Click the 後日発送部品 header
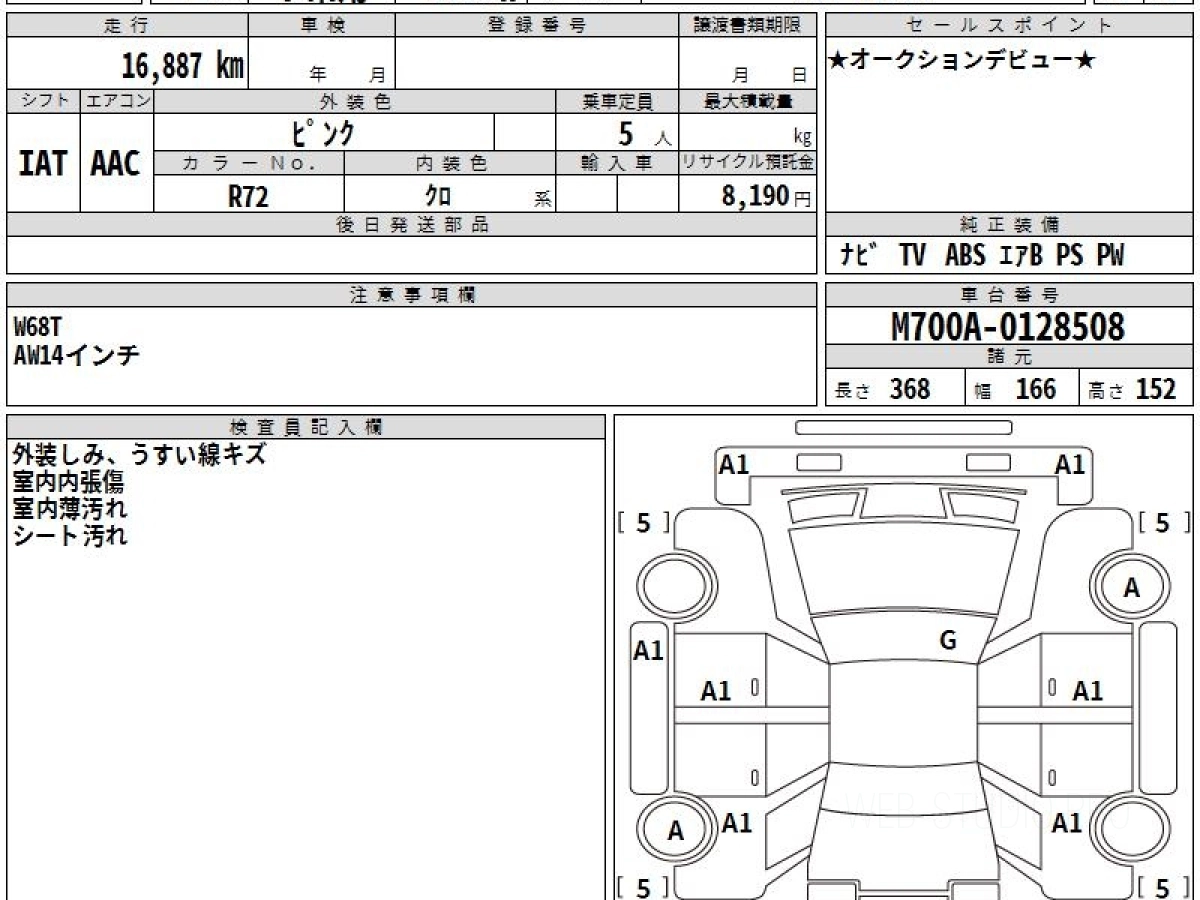This screenshot has height=900, width=1200. pyautogui.click(x=412, y=225)
